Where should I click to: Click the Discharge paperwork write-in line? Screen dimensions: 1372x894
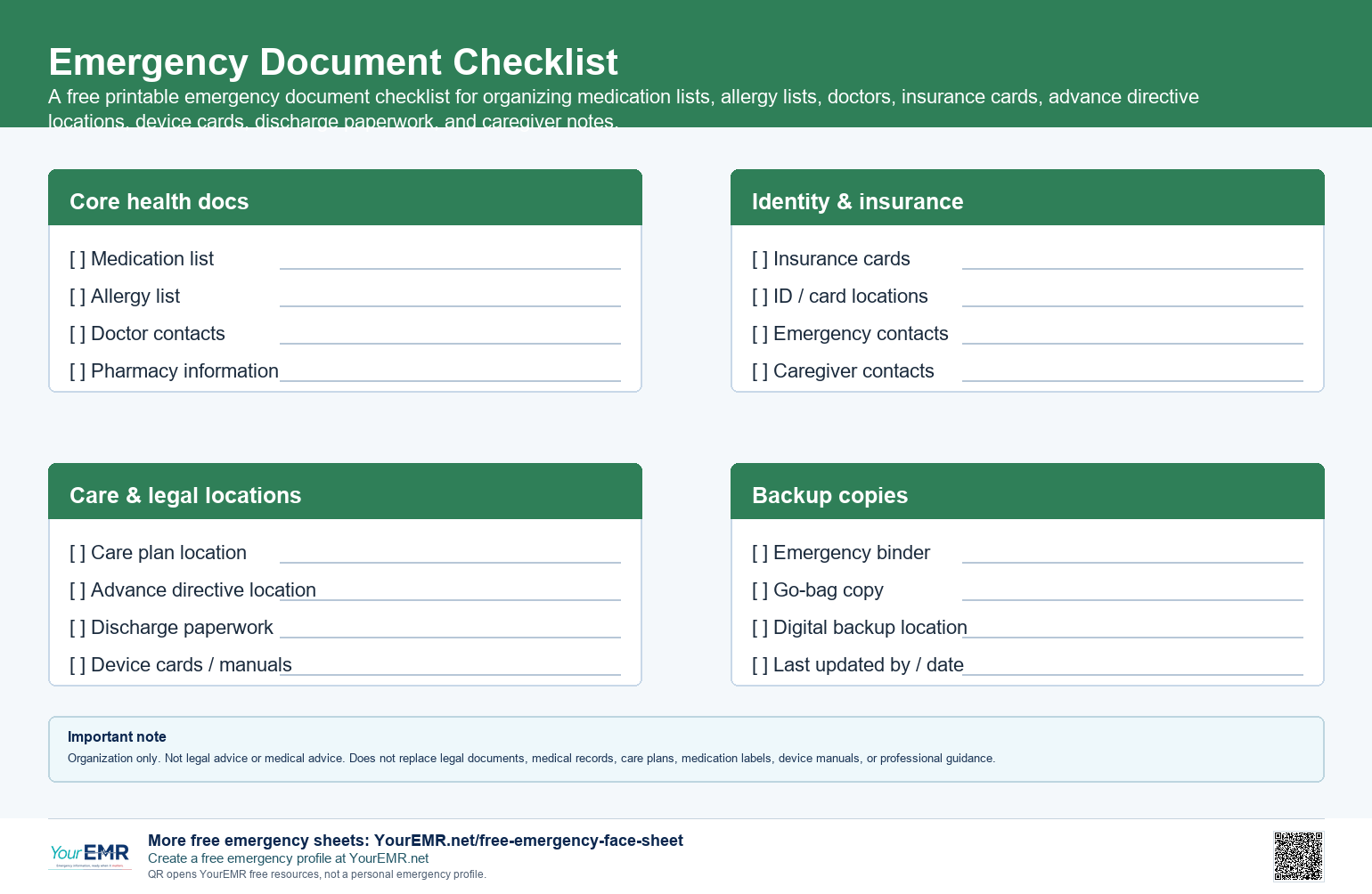pyautogui.click(x=450, y=637)
